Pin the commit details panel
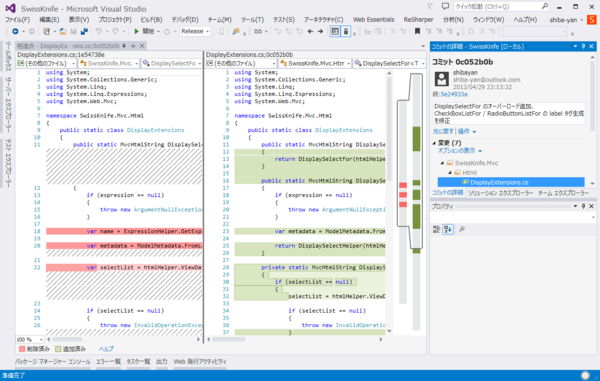Viewport: 600px width, 381px height. pos(584,46)
